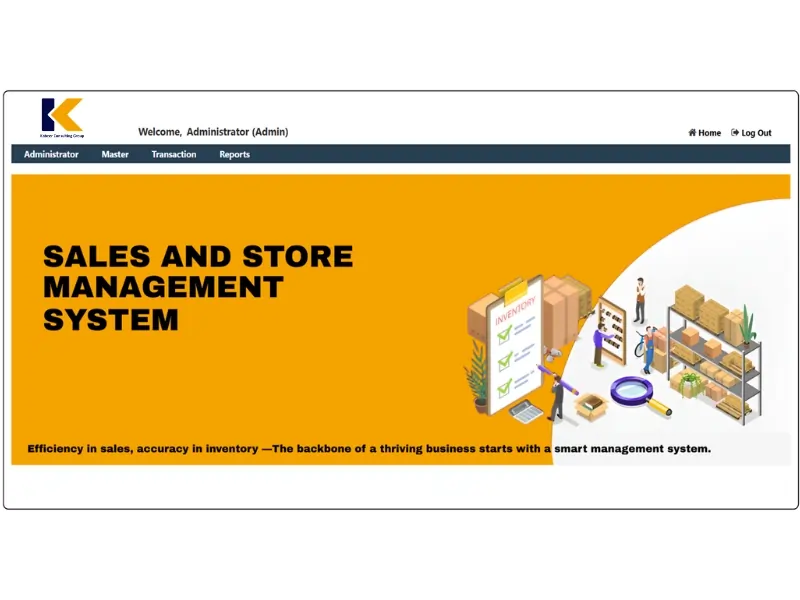Click the tagline about efficiency in sales
800x600 pixels.
[369, 449]
